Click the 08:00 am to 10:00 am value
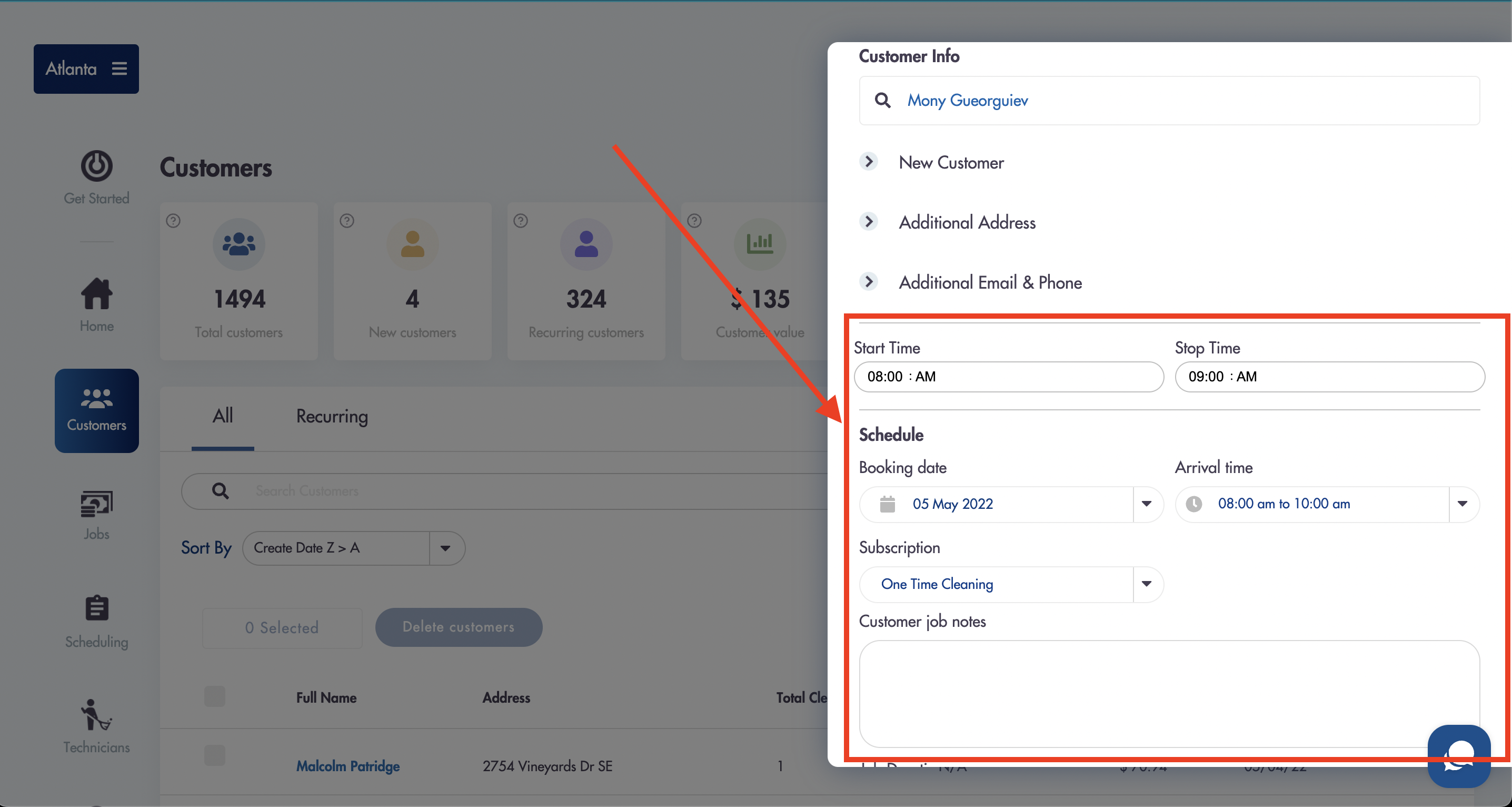 [x=1284, y=504]
